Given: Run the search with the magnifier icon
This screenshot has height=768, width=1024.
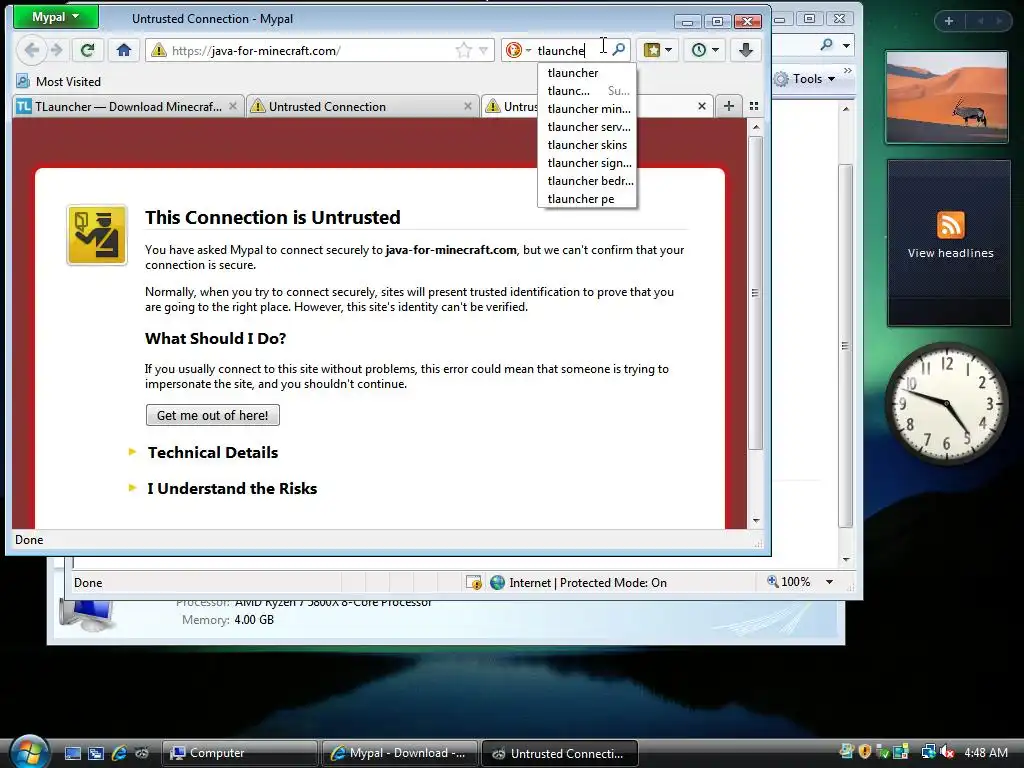Looking at the screenshot, I should click(x=618, y=50).
